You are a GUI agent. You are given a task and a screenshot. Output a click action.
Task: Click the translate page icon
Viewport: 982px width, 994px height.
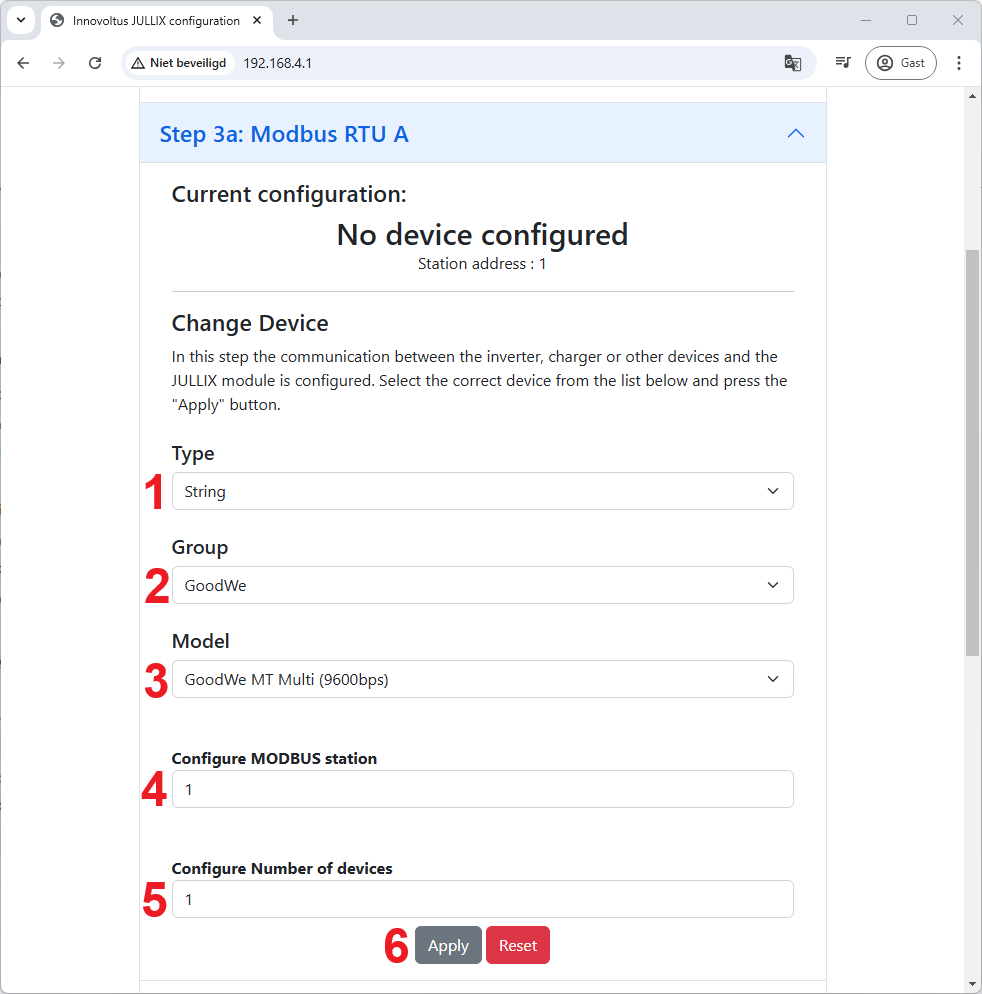(x=792, y=63)
